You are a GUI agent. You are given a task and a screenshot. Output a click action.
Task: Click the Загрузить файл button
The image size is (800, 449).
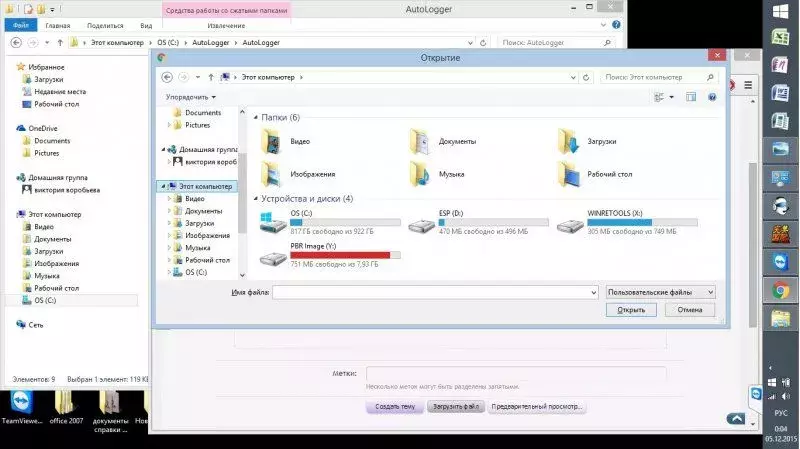coord(456,407)
